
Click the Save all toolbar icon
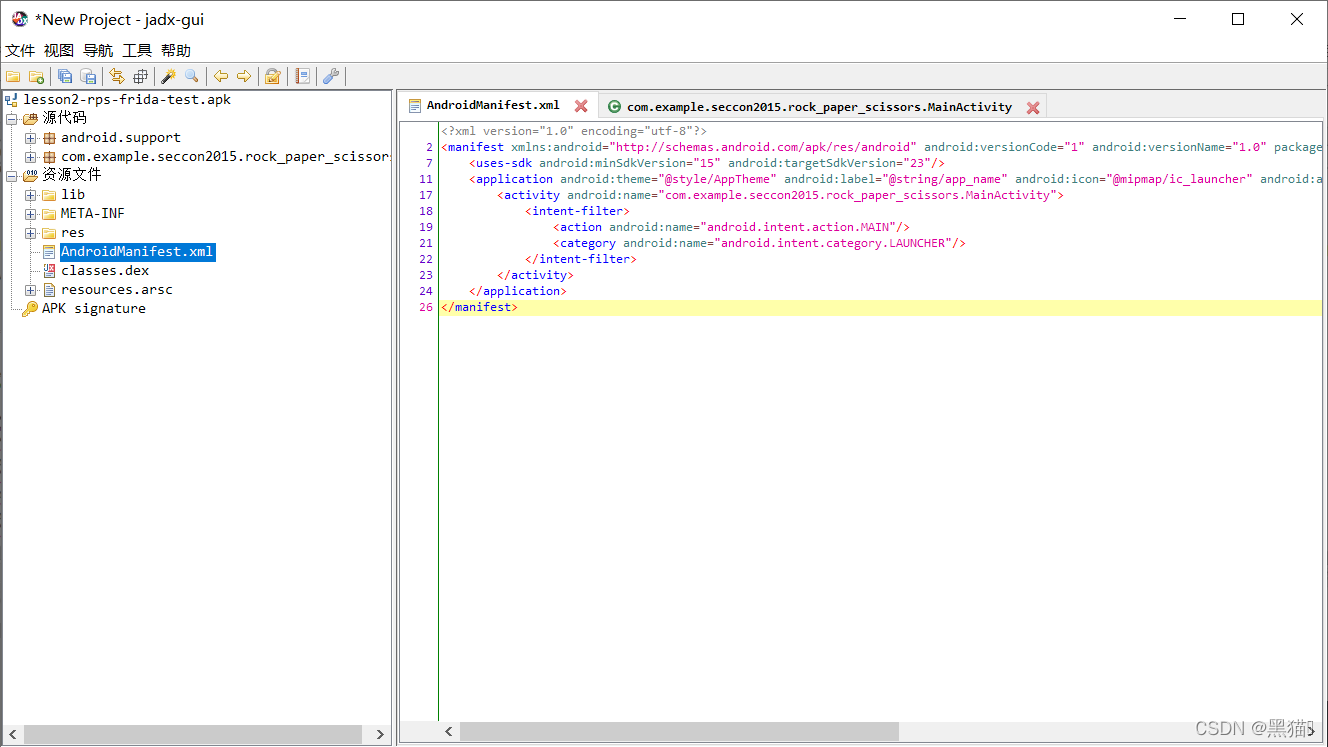click(x=65, y=76)
